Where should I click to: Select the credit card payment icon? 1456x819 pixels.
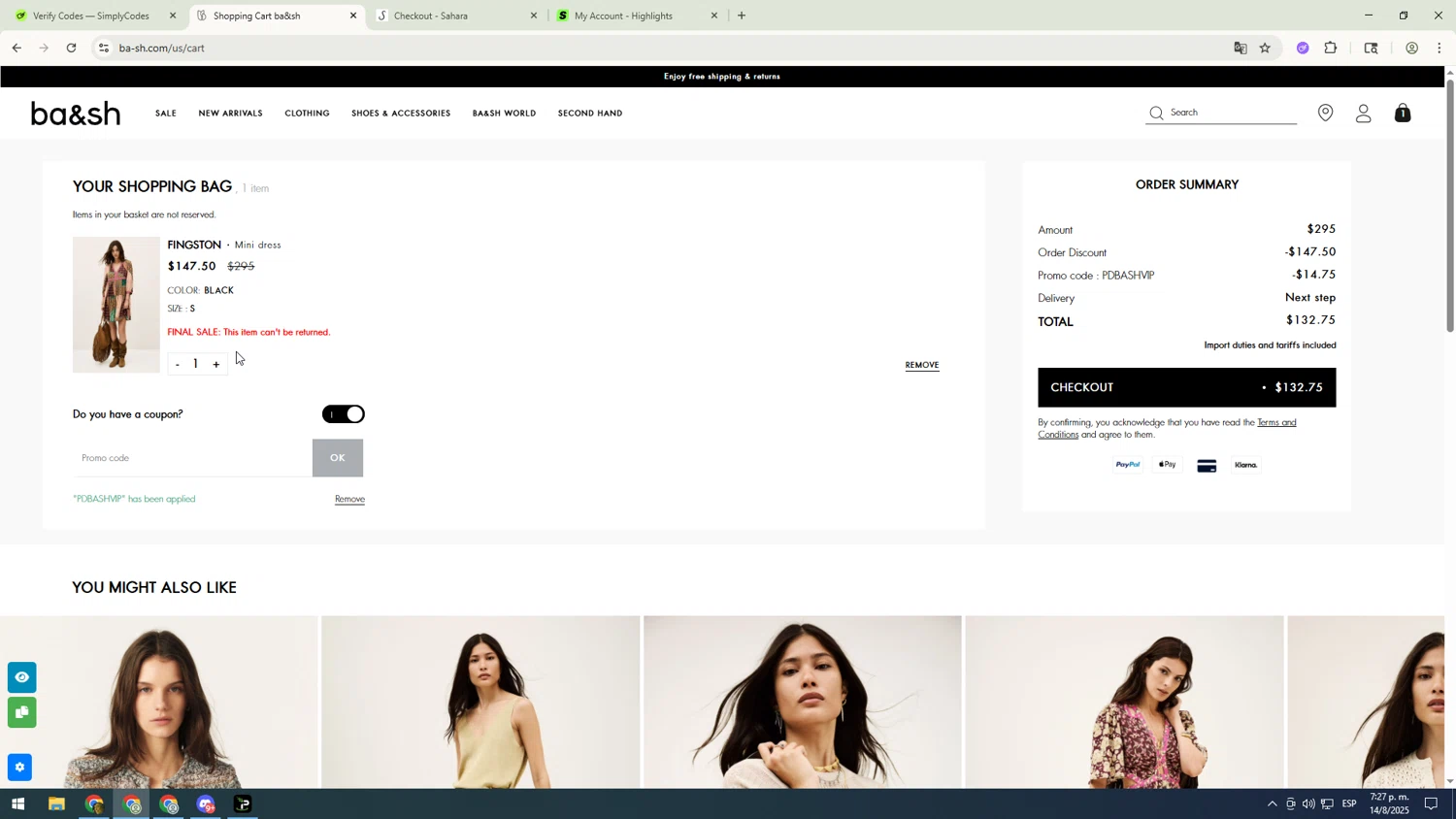pos(1207,466)
